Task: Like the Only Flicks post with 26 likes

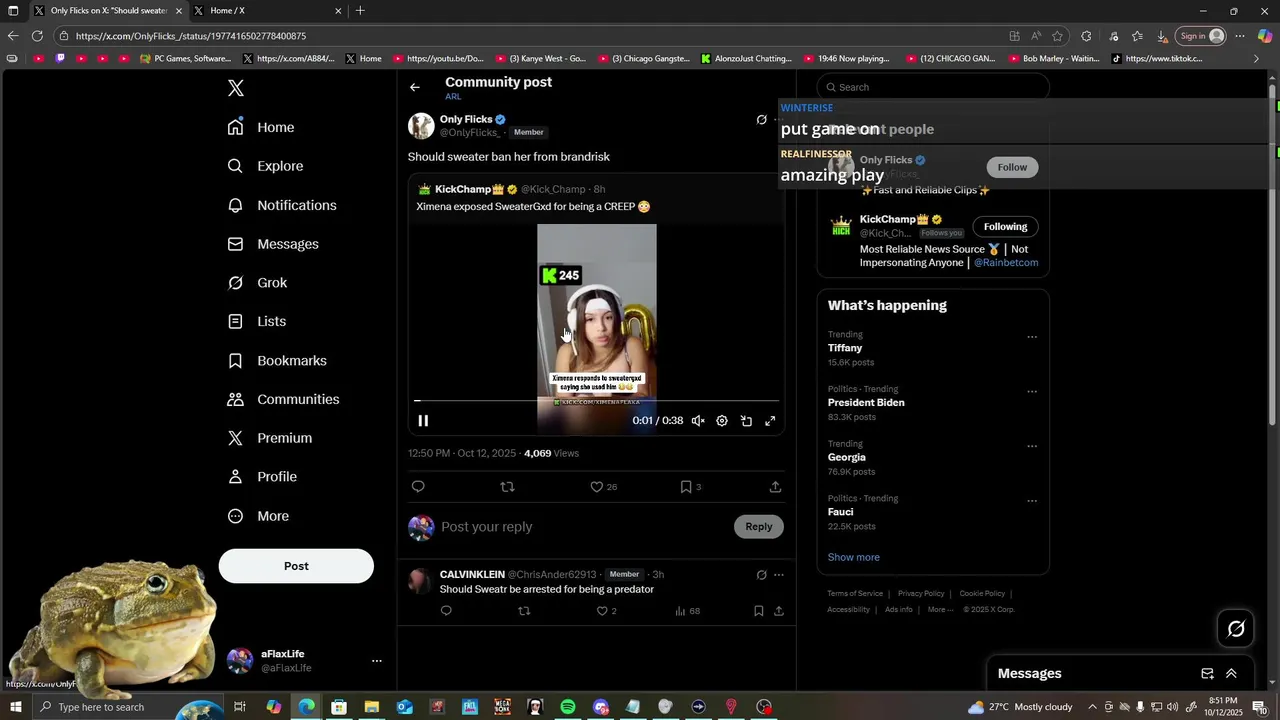Action: point(596,487)
